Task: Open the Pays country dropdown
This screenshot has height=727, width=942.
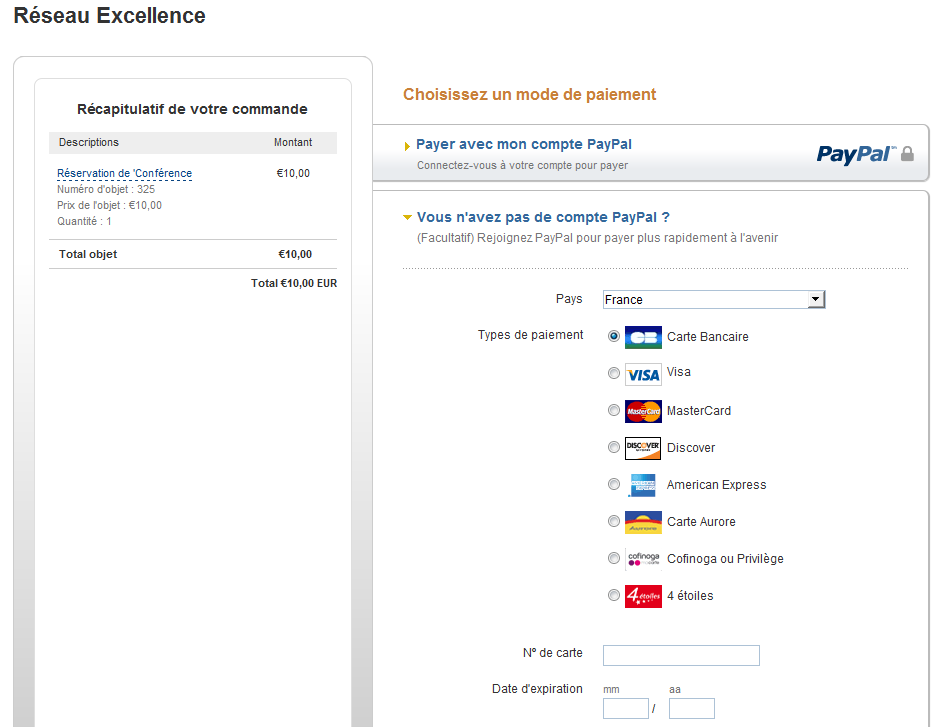Action: pos(714,299)
